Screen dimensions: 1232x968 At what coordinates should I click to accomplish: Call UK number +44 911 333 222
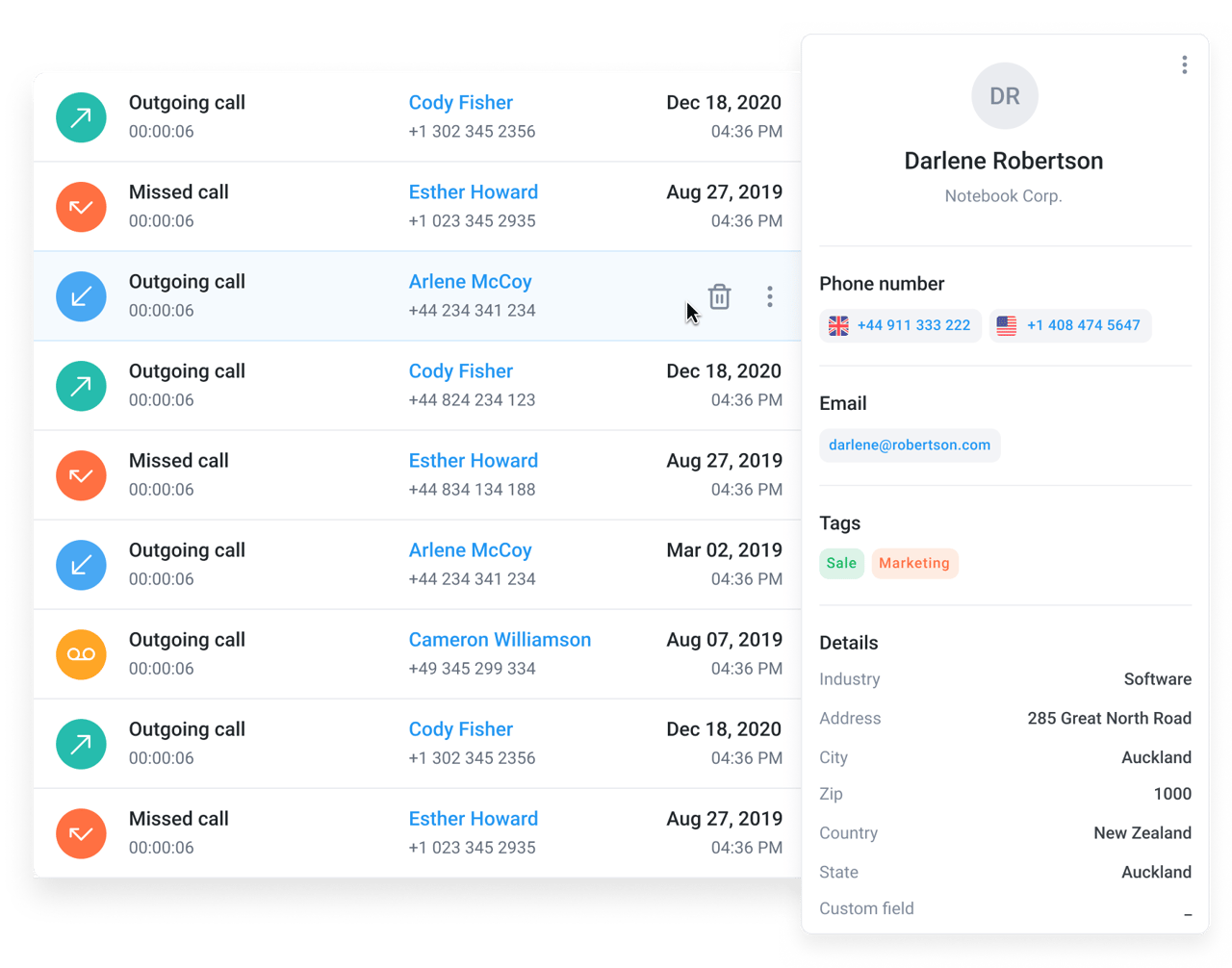point(913,325)
